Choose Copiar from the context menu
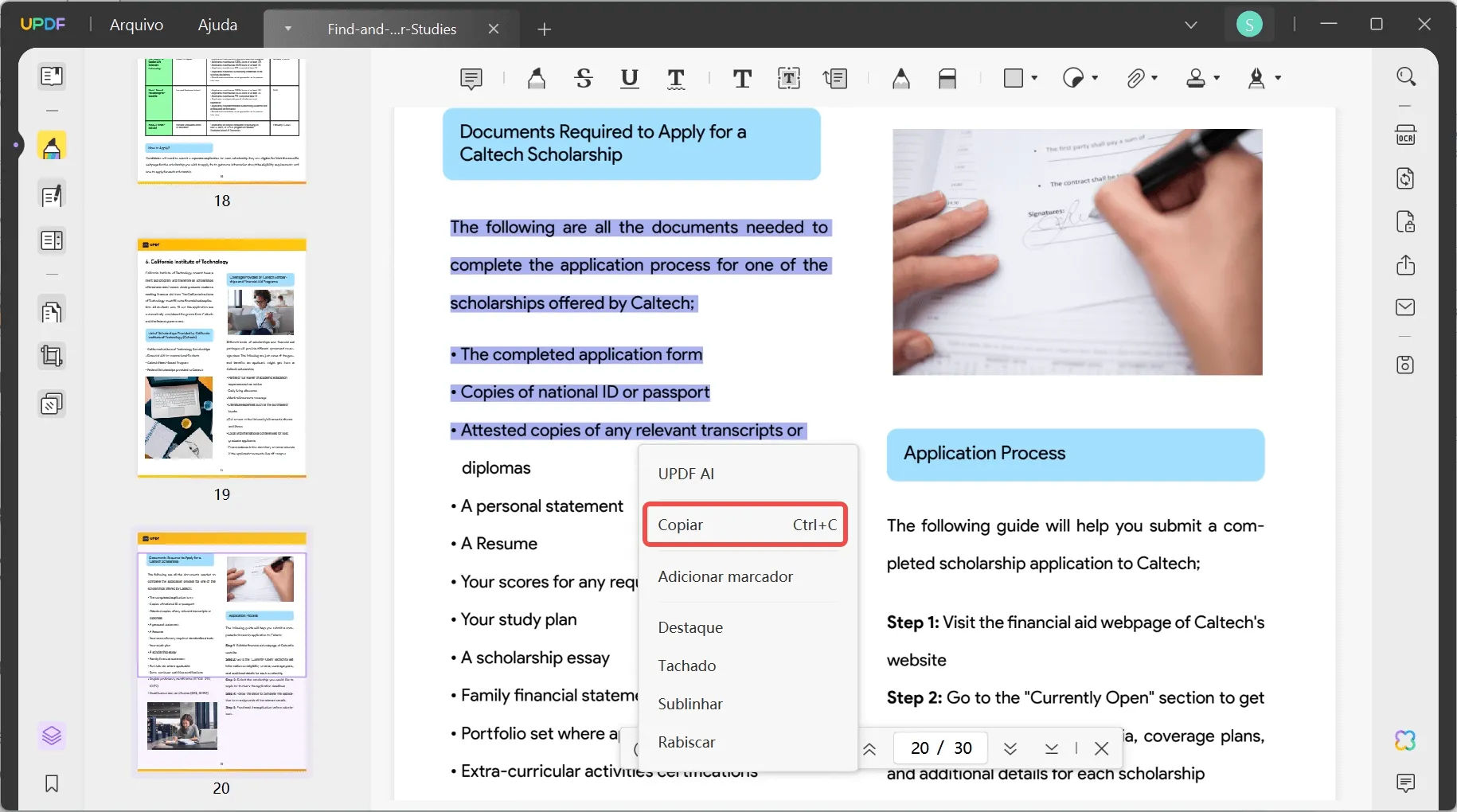The image size is (1457, 812). click(x=745, y=525)
